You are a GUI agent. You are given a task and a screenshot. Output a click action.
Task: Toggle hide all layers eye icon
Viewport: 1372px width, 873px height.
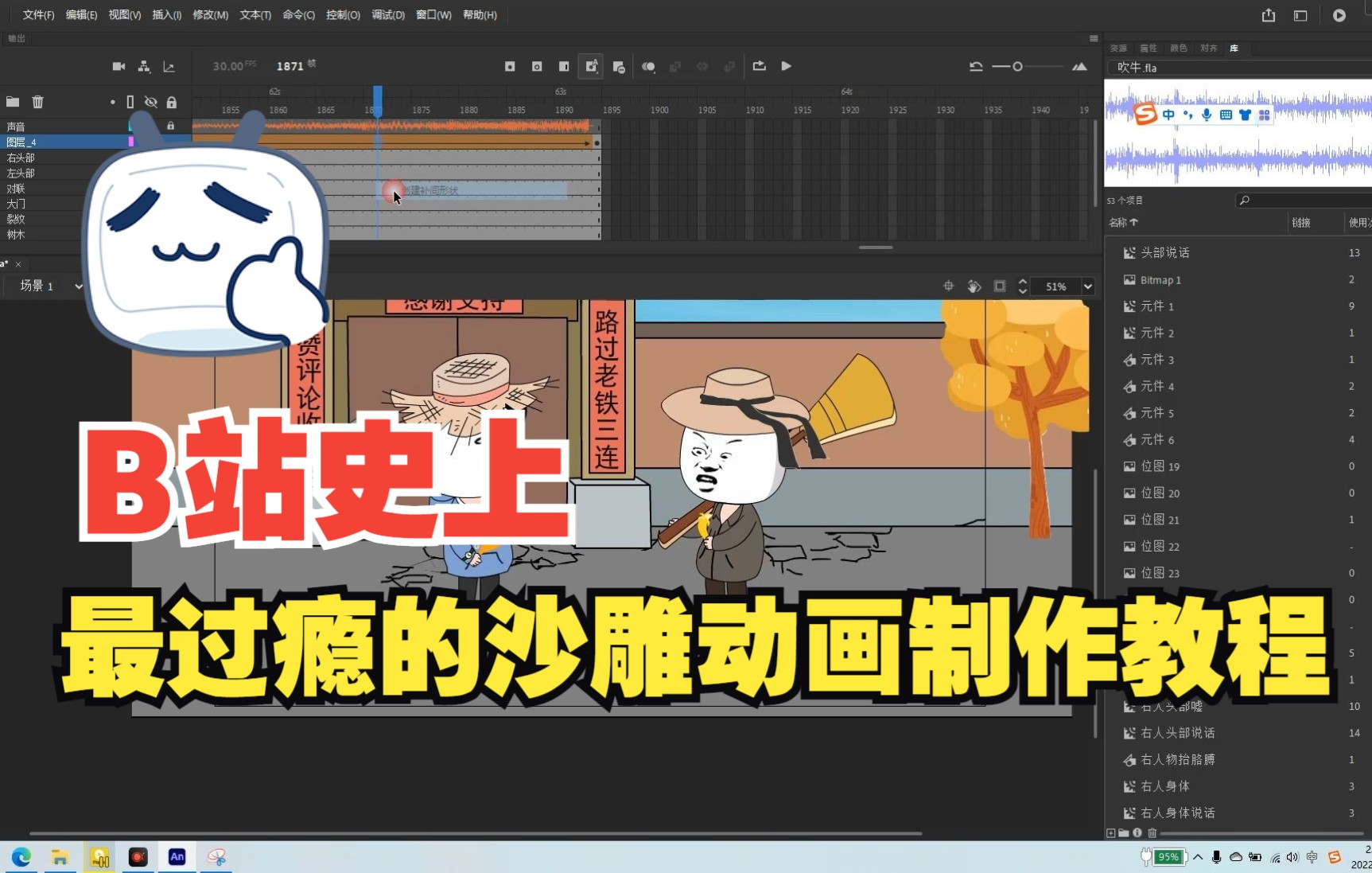(x=150, y=102)
